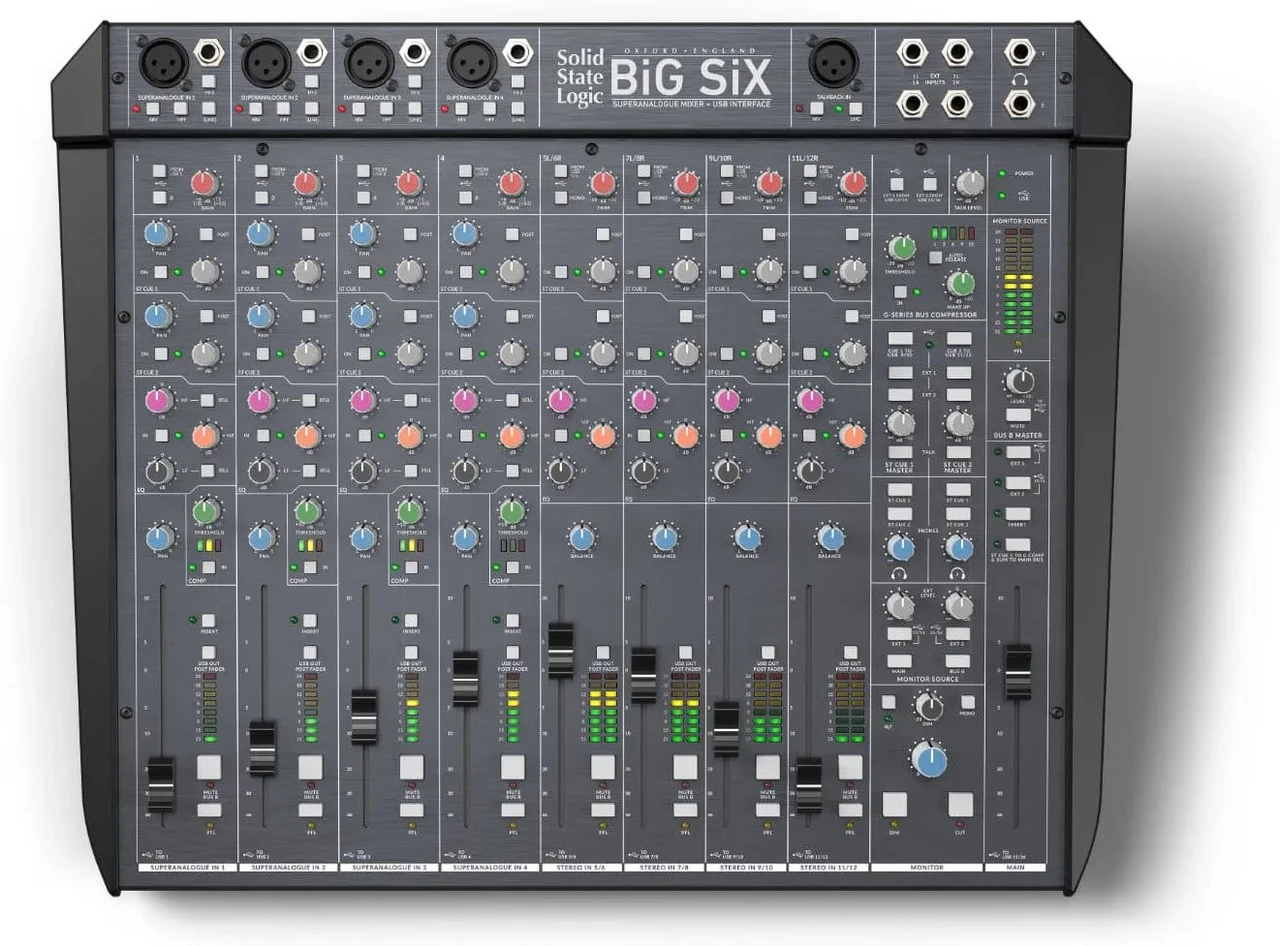Enable 48V phantom power on input 1
Image resolution: width=1280 pixels, height=946 pixels.
pos(151,107)
